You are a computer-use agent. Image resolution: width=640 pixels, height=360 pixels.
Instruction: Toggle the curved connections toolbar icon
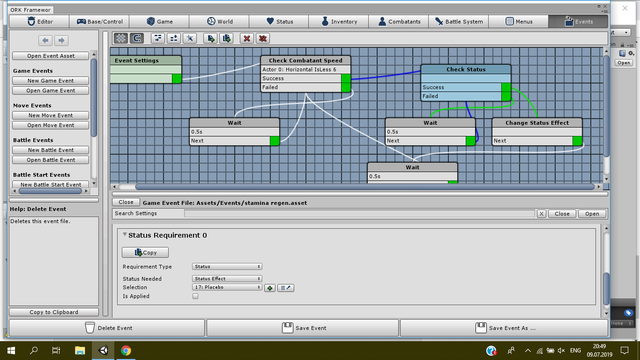137,38
